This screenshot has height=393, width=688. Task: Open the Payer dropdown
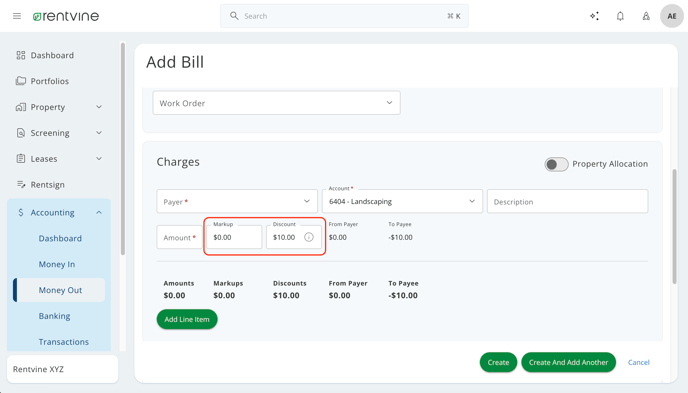[237, 201]
